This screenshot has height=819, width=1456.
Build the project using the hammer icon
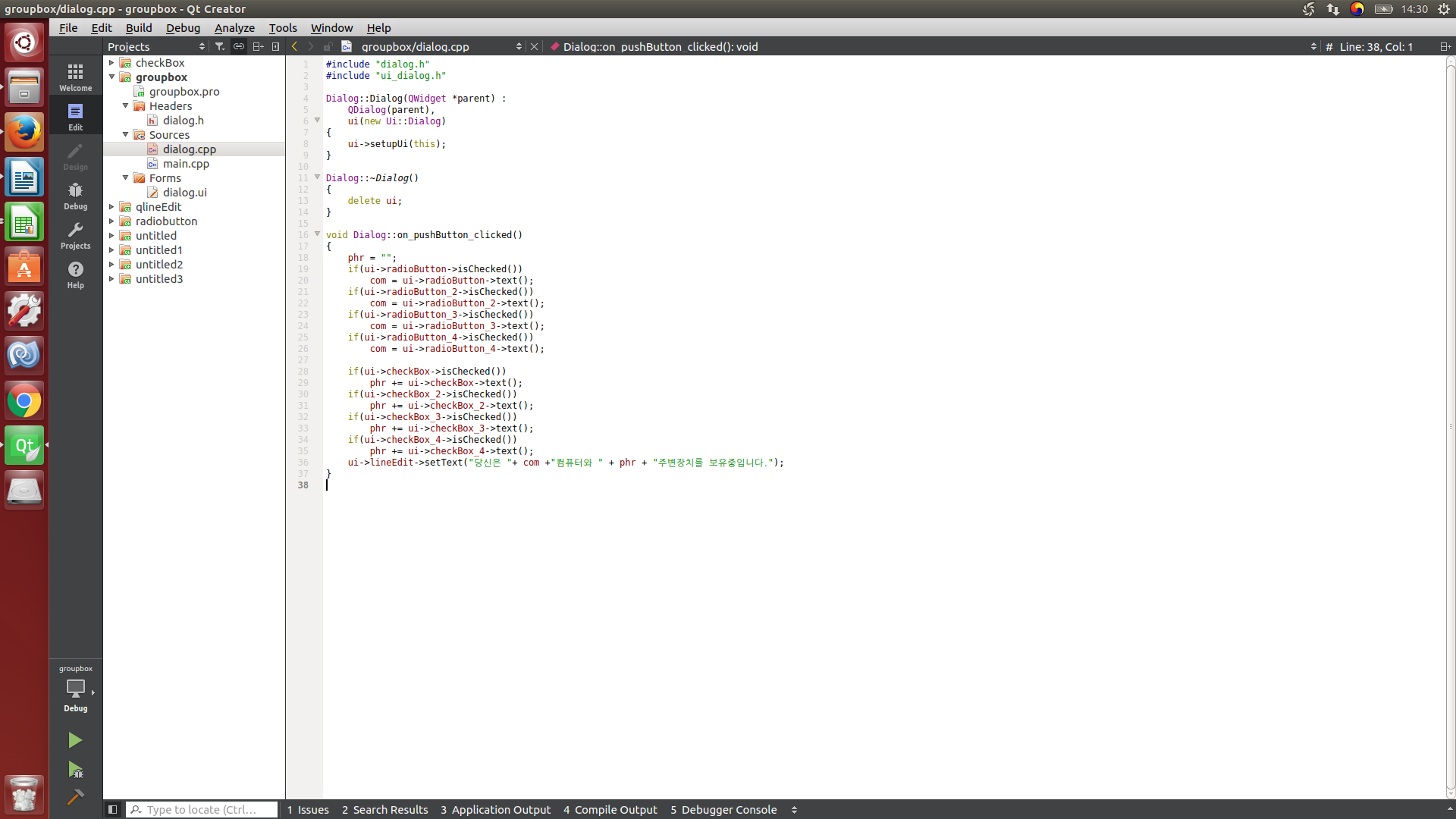click(x=75, y=797)
